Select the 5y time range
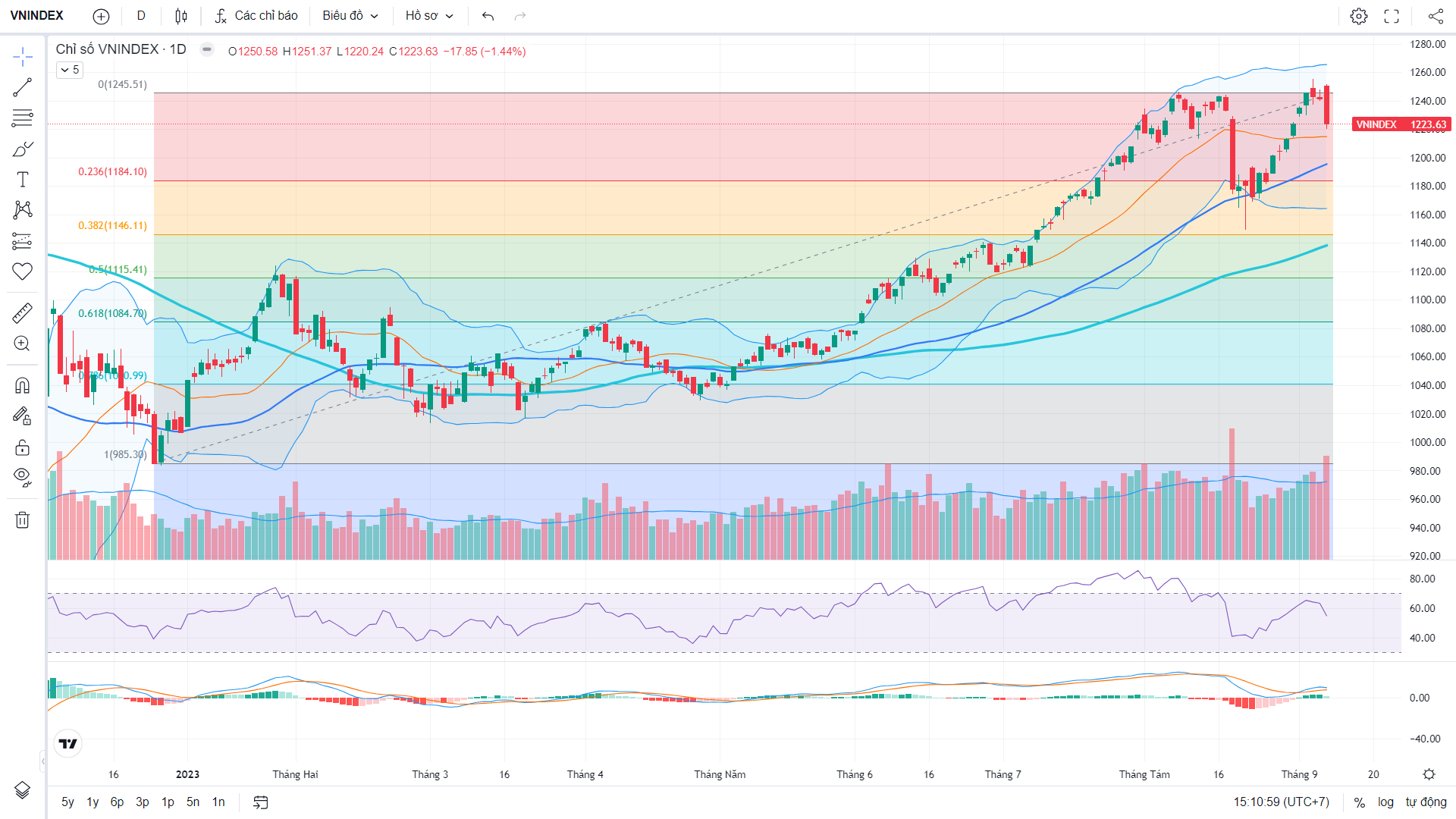The width and height of the screenshot is (1456, 819). (67, 802)
